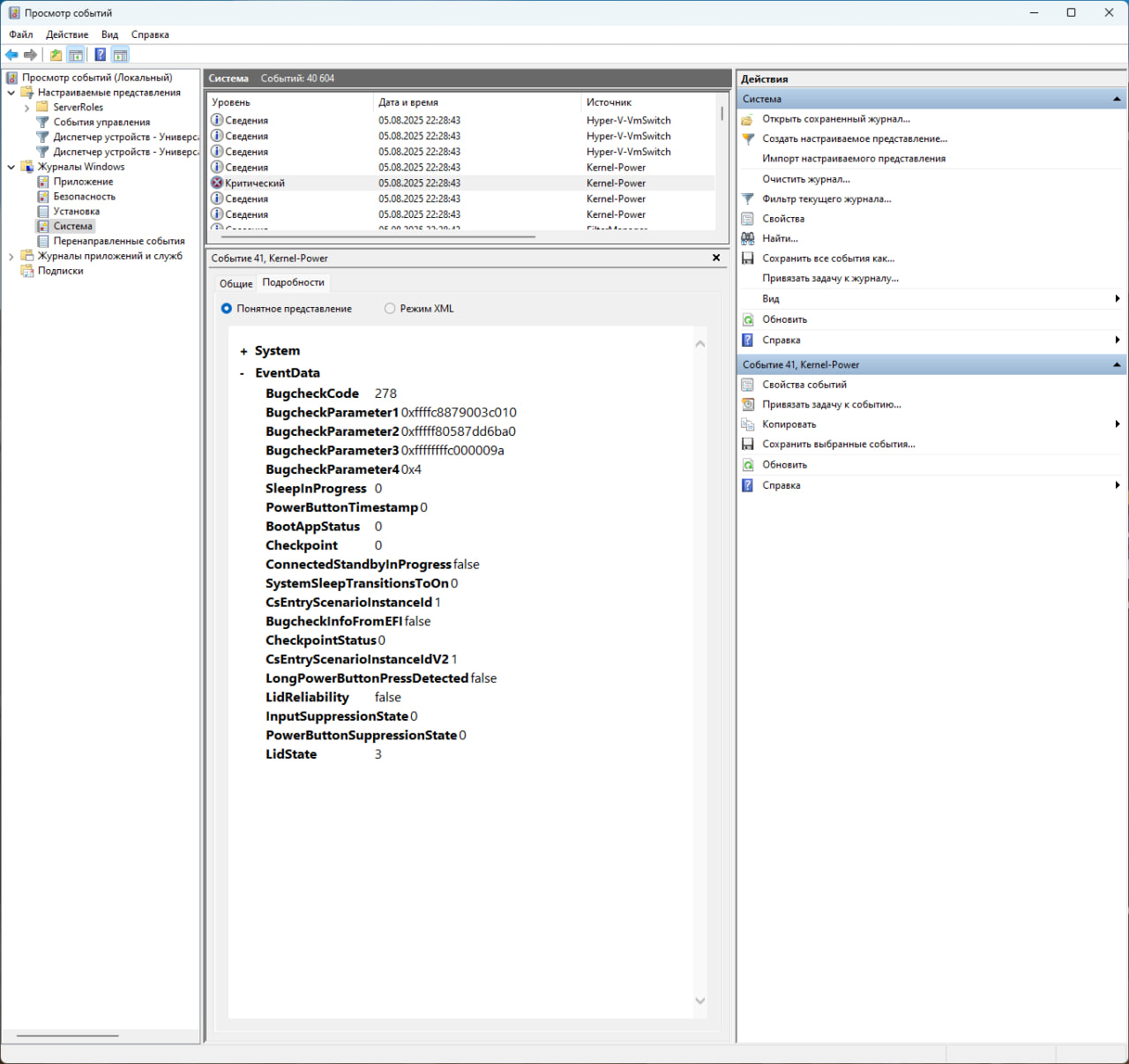Select the Friendly view radio button
Image resolution: width=1129 pixels, height=1064 pixels.
(x=227, y=309)
